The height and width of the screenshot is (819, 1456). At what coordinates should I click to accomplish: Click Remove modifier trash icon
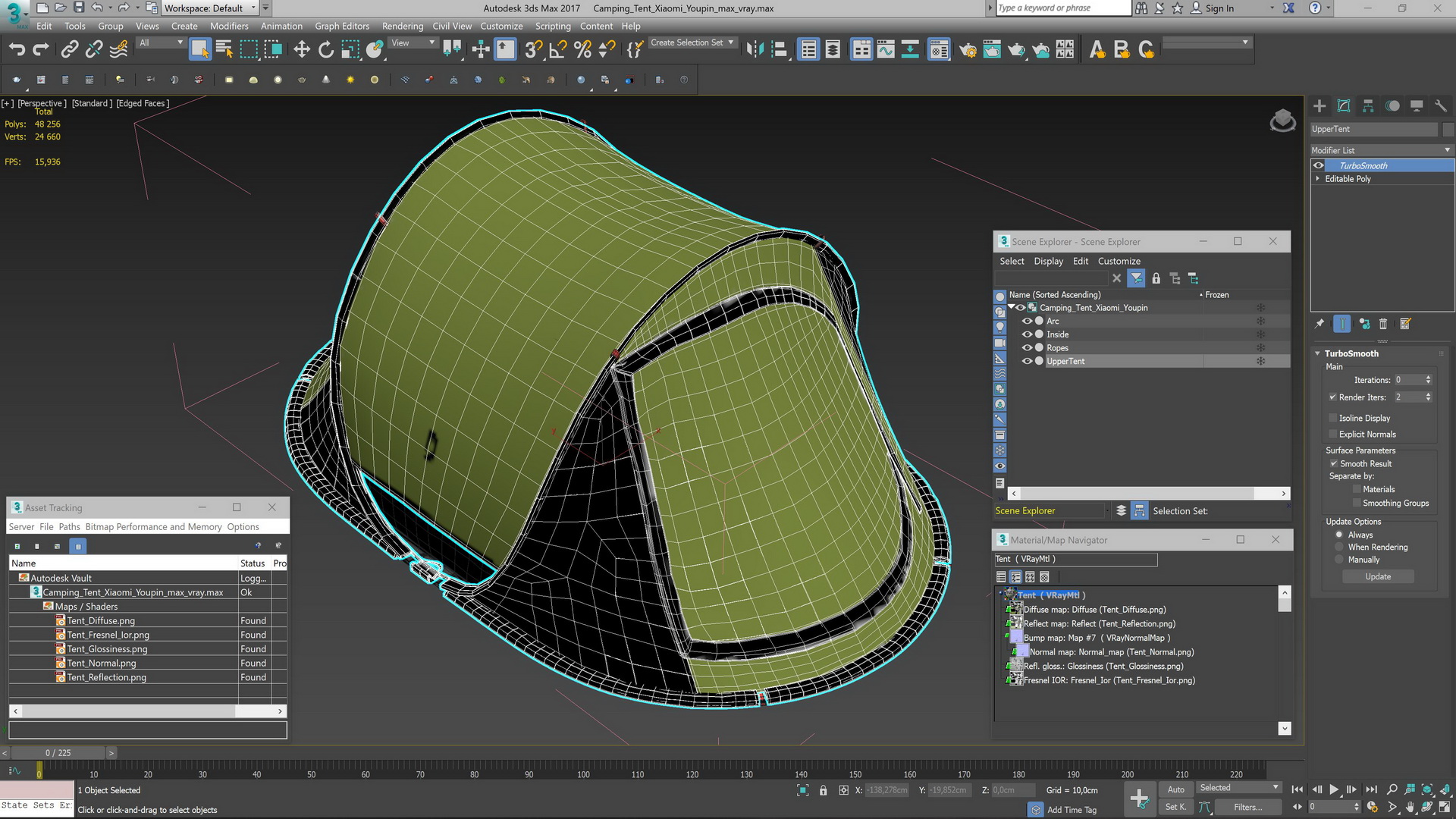click(x=1383, y=324)
